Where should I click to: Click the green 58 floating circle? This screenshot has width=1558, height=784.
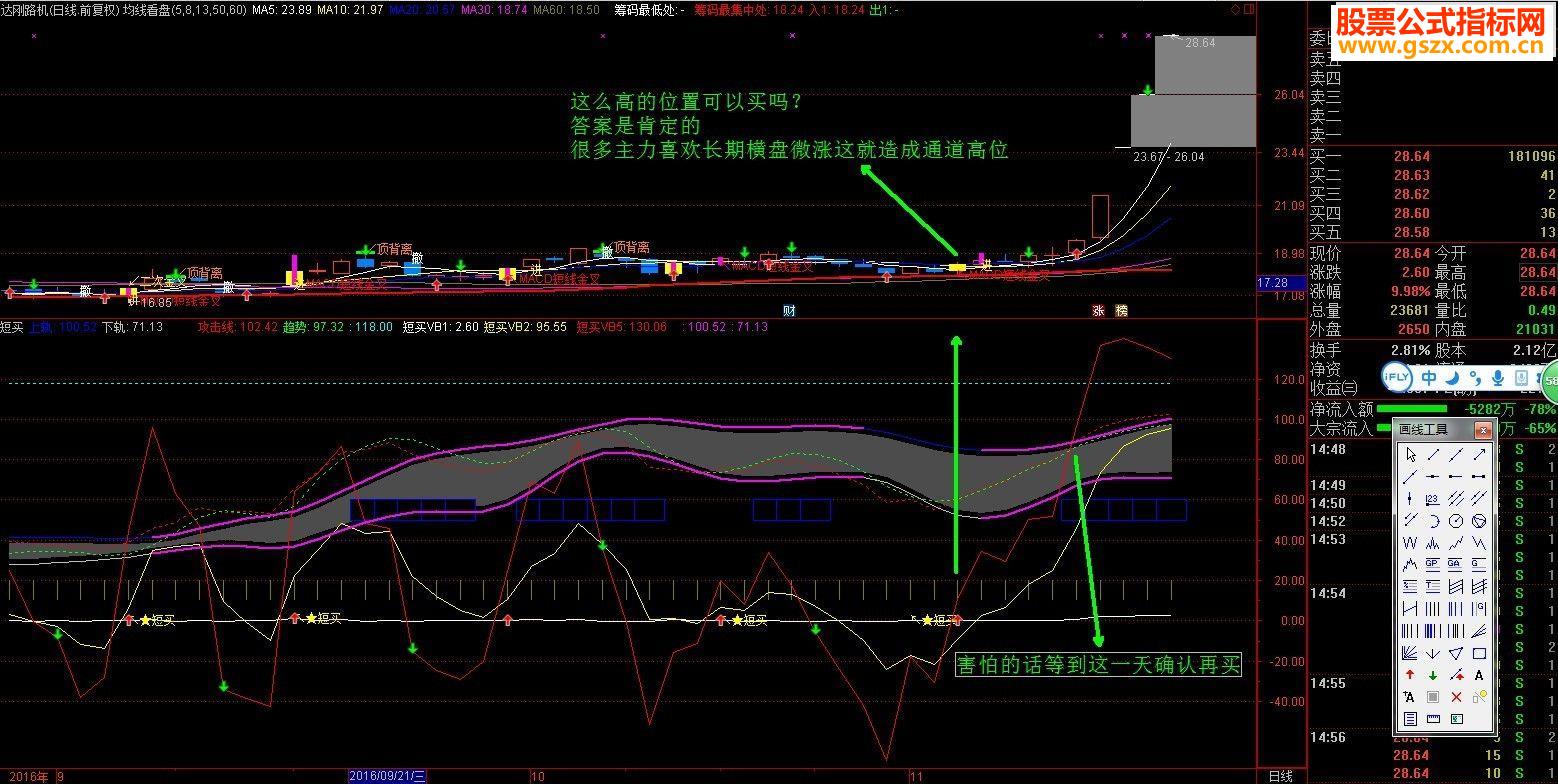click(x=1549, y=380)
